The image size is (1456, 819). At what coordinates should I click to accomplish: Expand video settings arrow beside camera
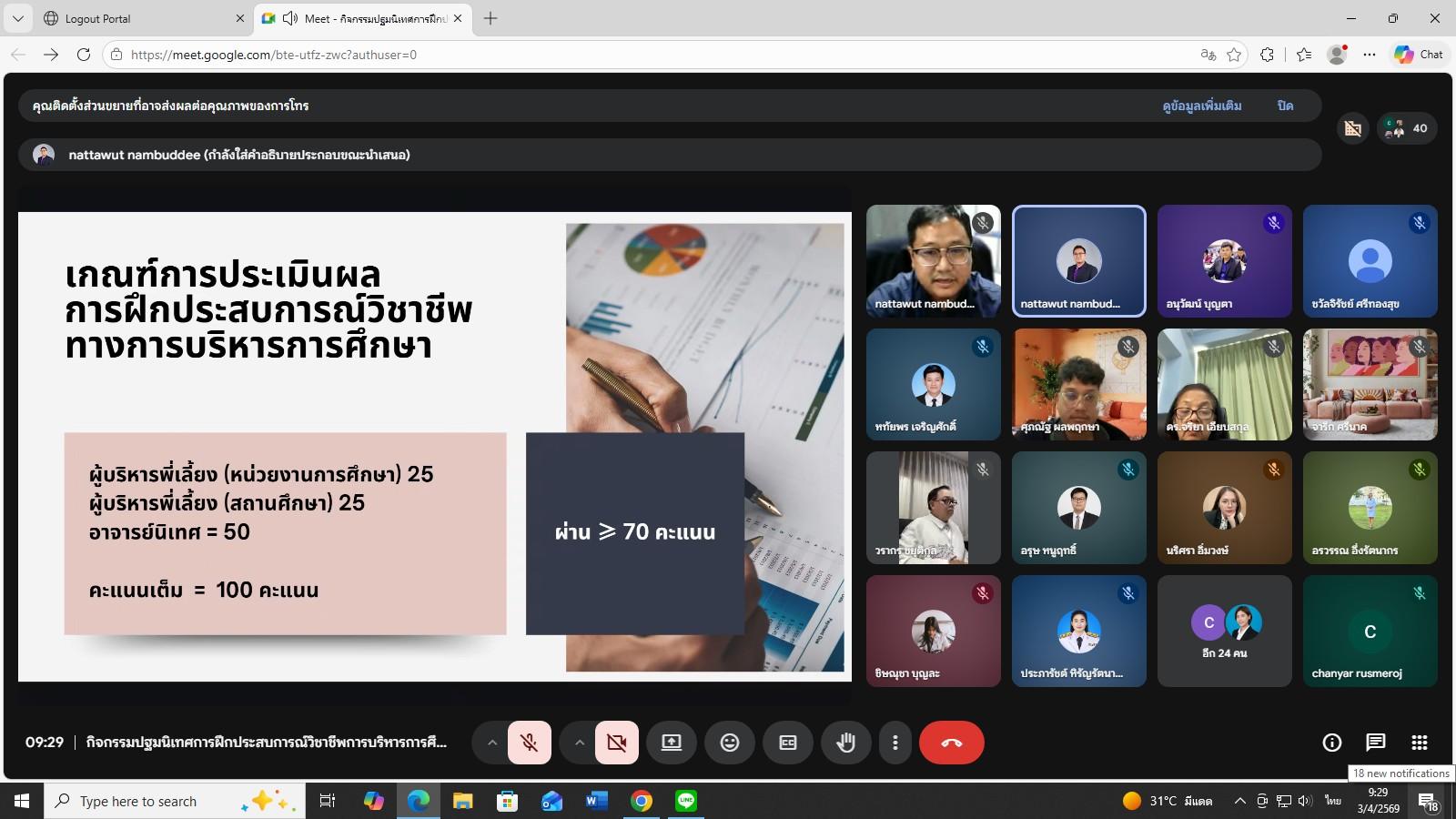[579, 743]
